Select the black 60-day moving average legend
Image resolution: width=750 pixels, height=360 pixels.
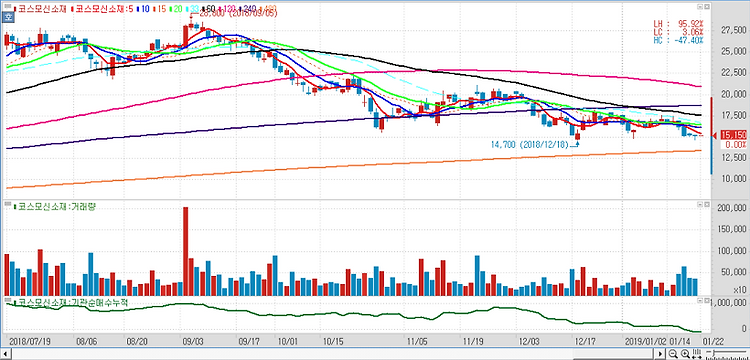pos(209,9)
